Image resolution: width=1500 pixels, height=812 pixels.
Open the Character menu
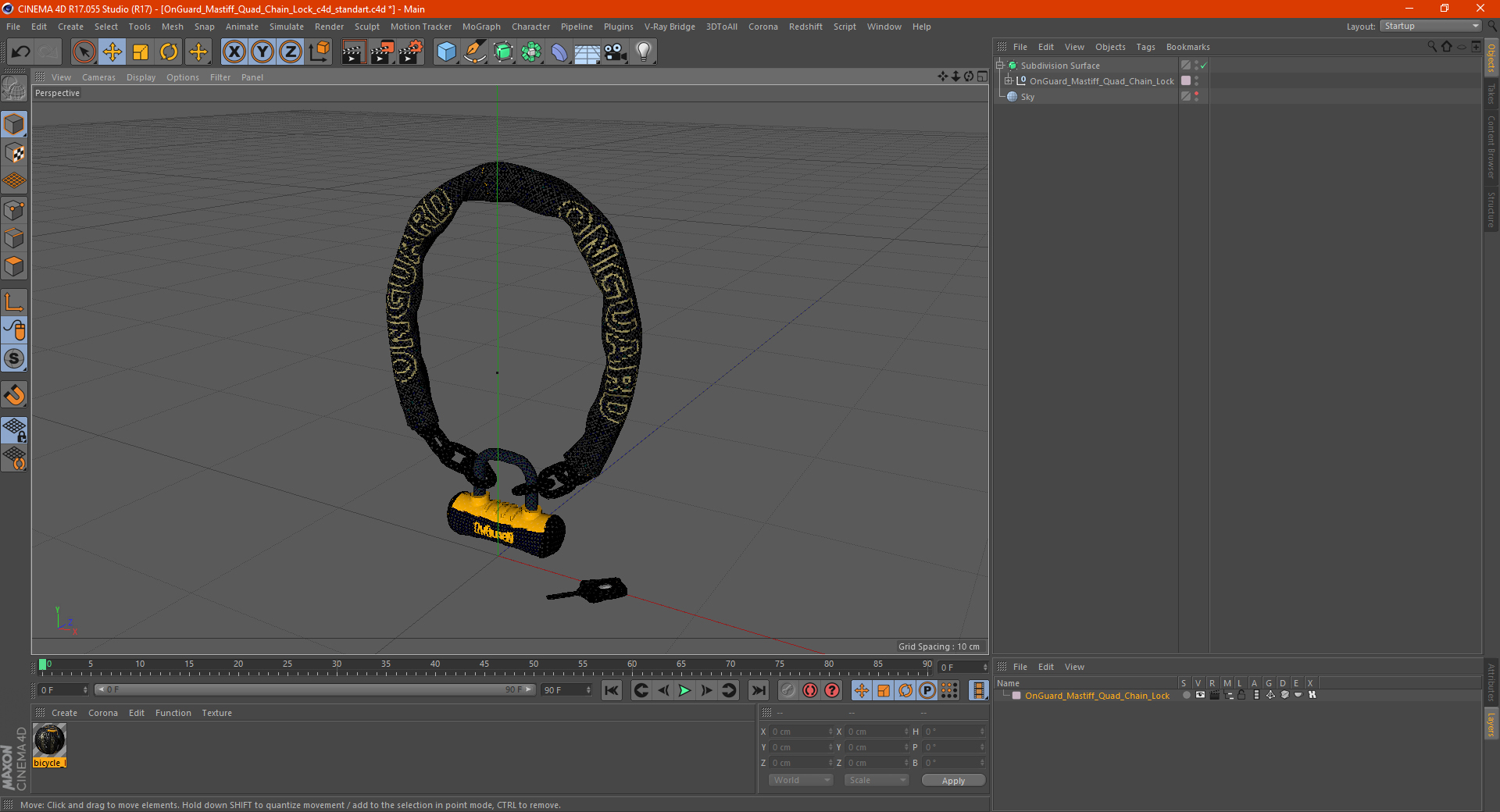click(x=530, y=27)
